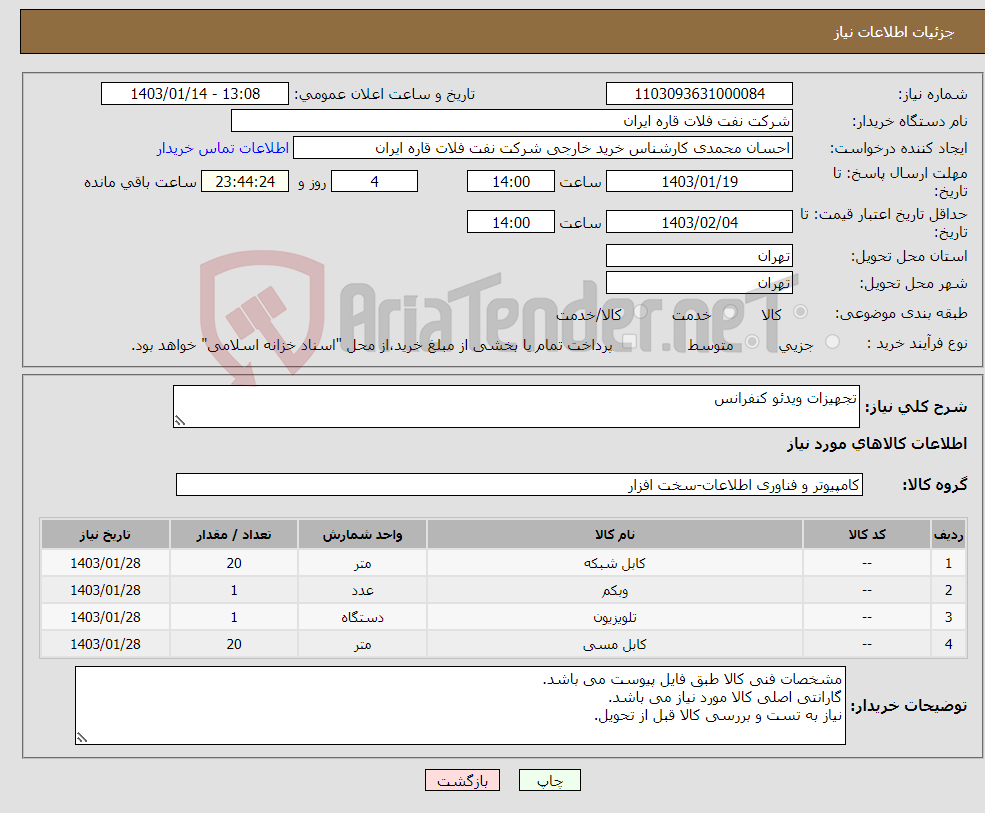Toggle the treasury documents payment checkbox
This screenshot has width=985, height=813.
[629, 342]
